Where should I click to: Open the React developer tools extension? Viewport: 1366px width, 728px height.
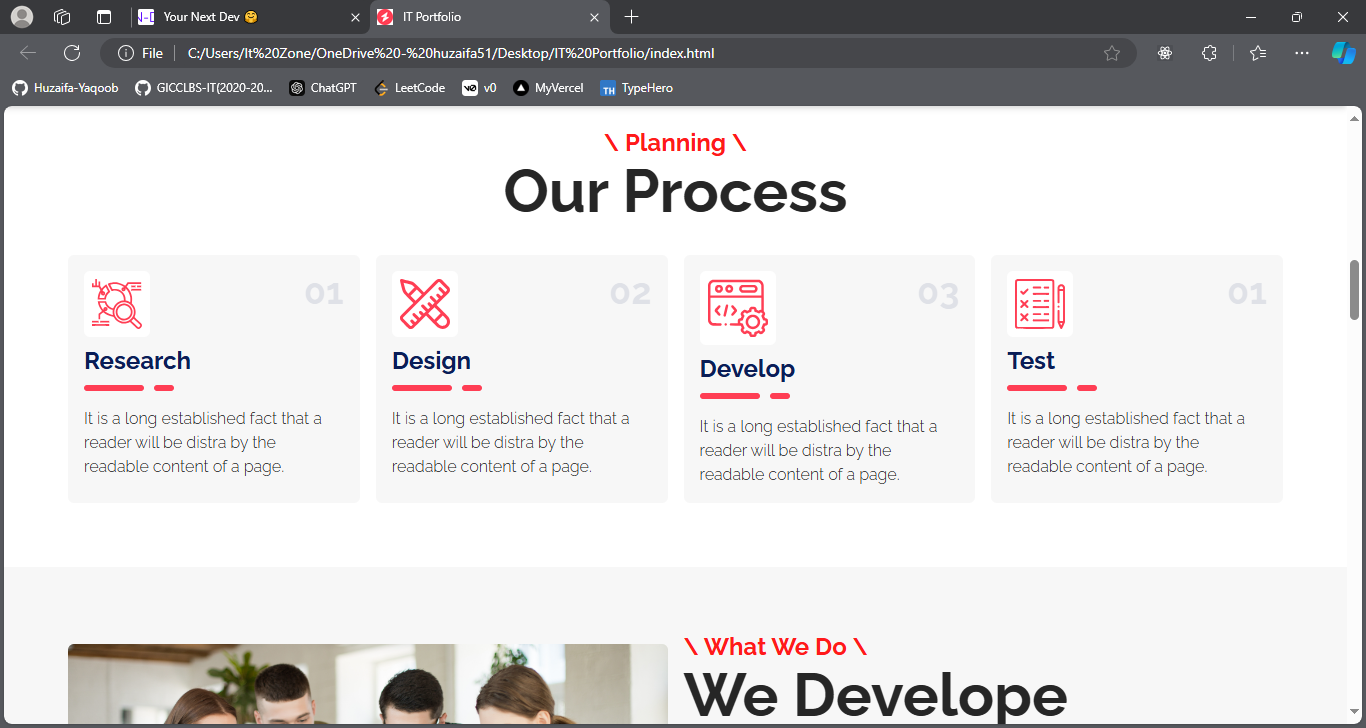[1165, 53]
